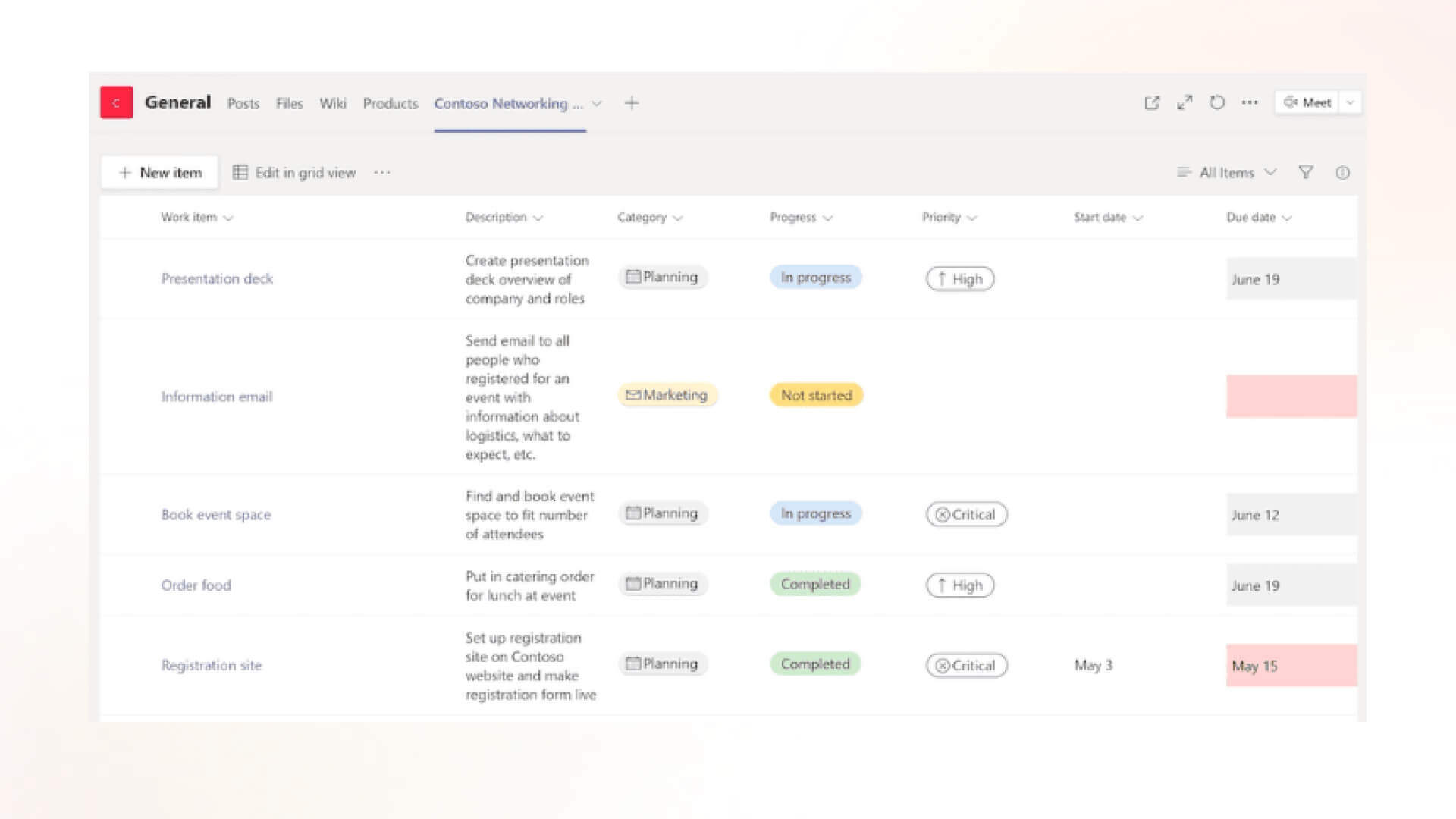Open the Presentation deck item
Image resolution: width=1456 pixels, height=819 pixels.
coord(217,279)
